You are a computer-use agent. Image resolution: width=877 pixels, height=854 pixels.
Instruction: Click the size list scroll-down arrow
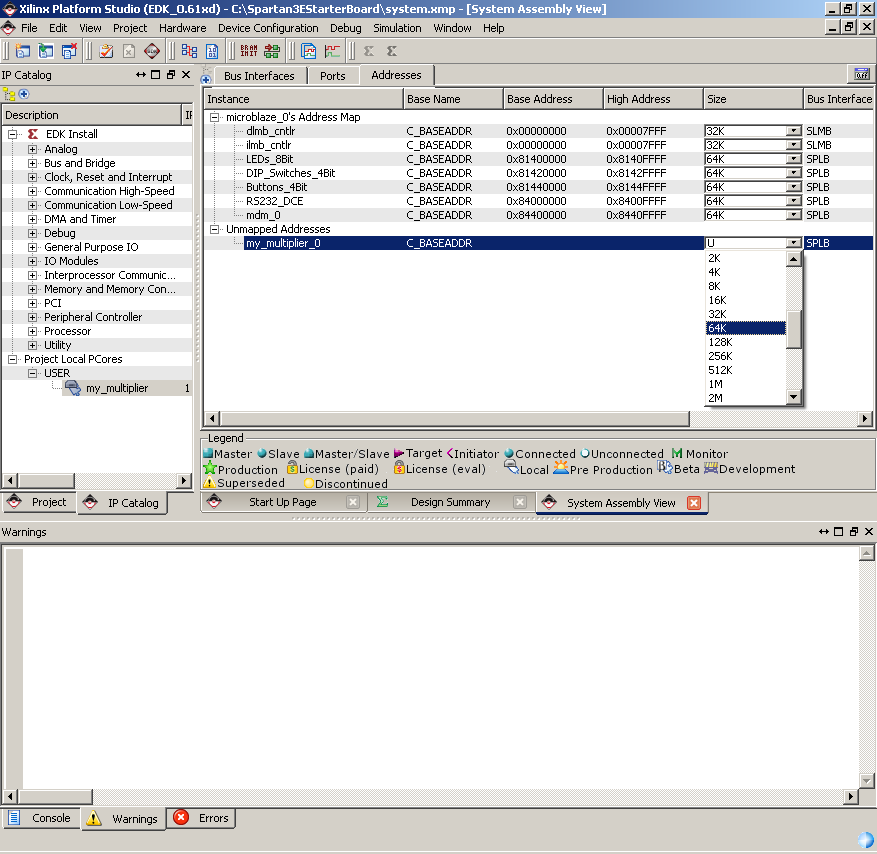click(x=794, y=397)
